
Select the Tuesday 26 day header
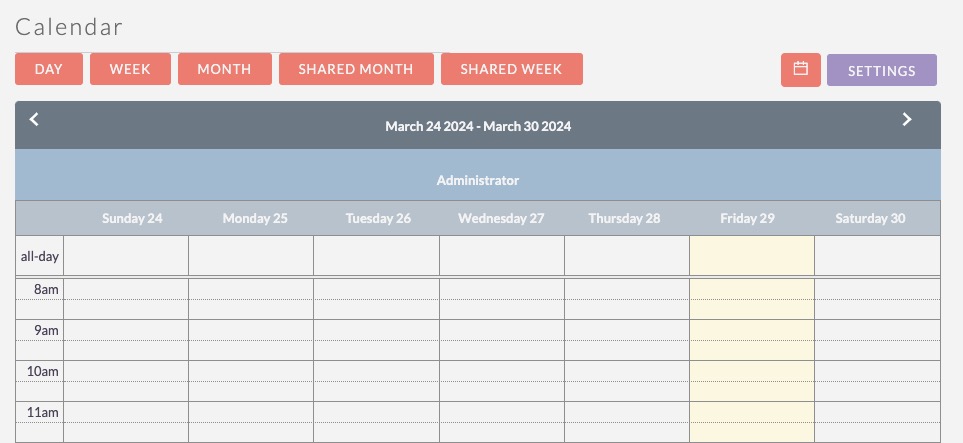378,218
